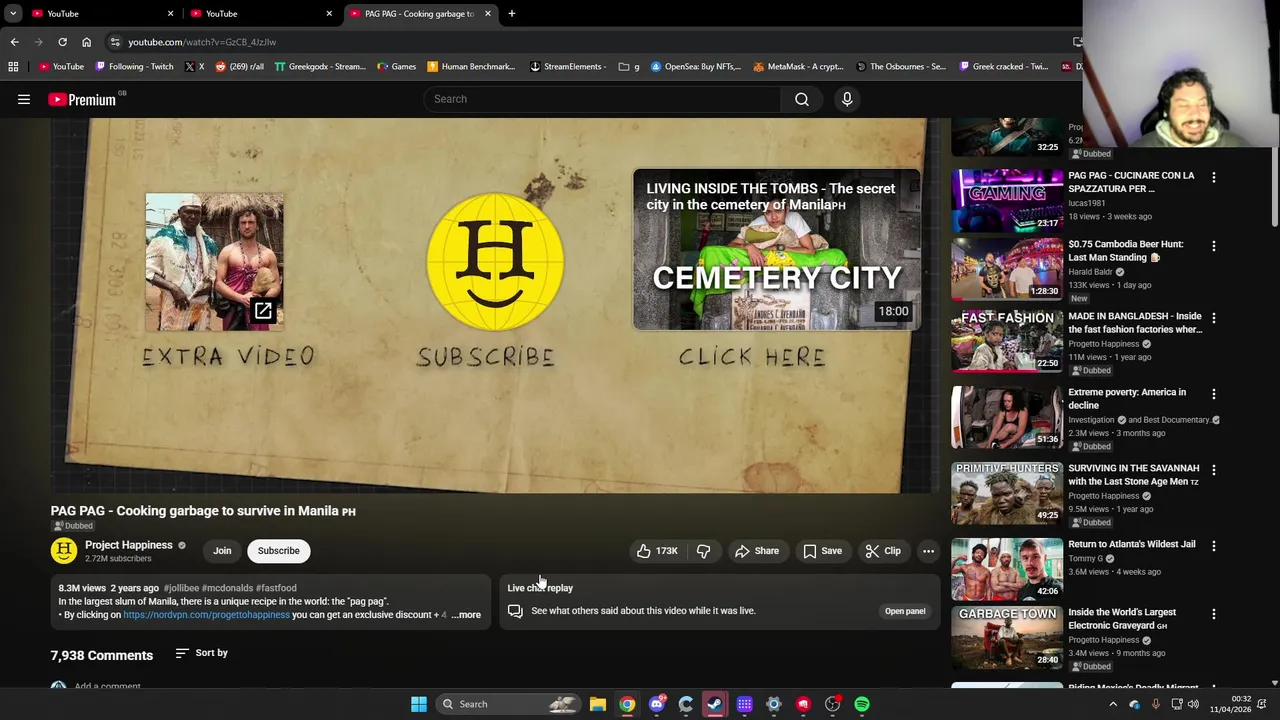Open File Explorer from the taskbar
The width and height of the screenshot is (1280, 720).
[597, 704]
